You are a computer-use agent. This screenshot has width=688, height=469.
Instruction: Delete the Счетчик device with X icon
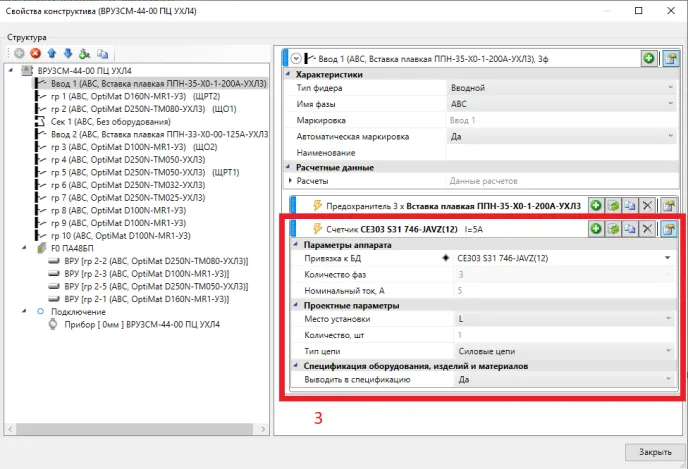click(x=648, y=229)
